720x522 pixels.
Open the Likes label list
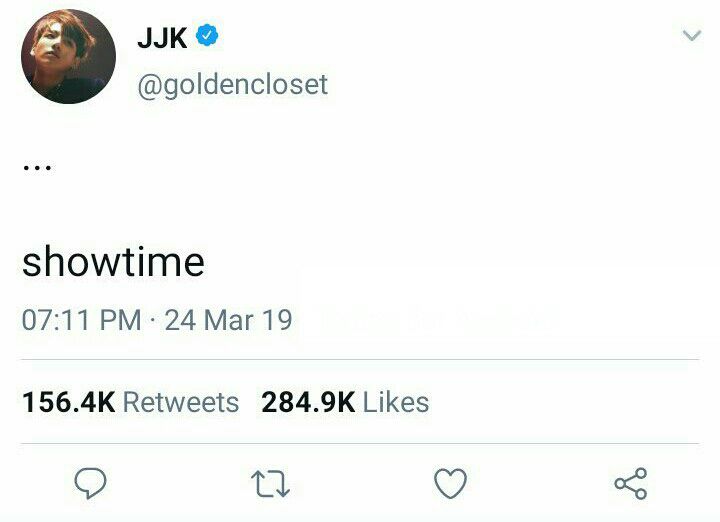tap(396, 402)
